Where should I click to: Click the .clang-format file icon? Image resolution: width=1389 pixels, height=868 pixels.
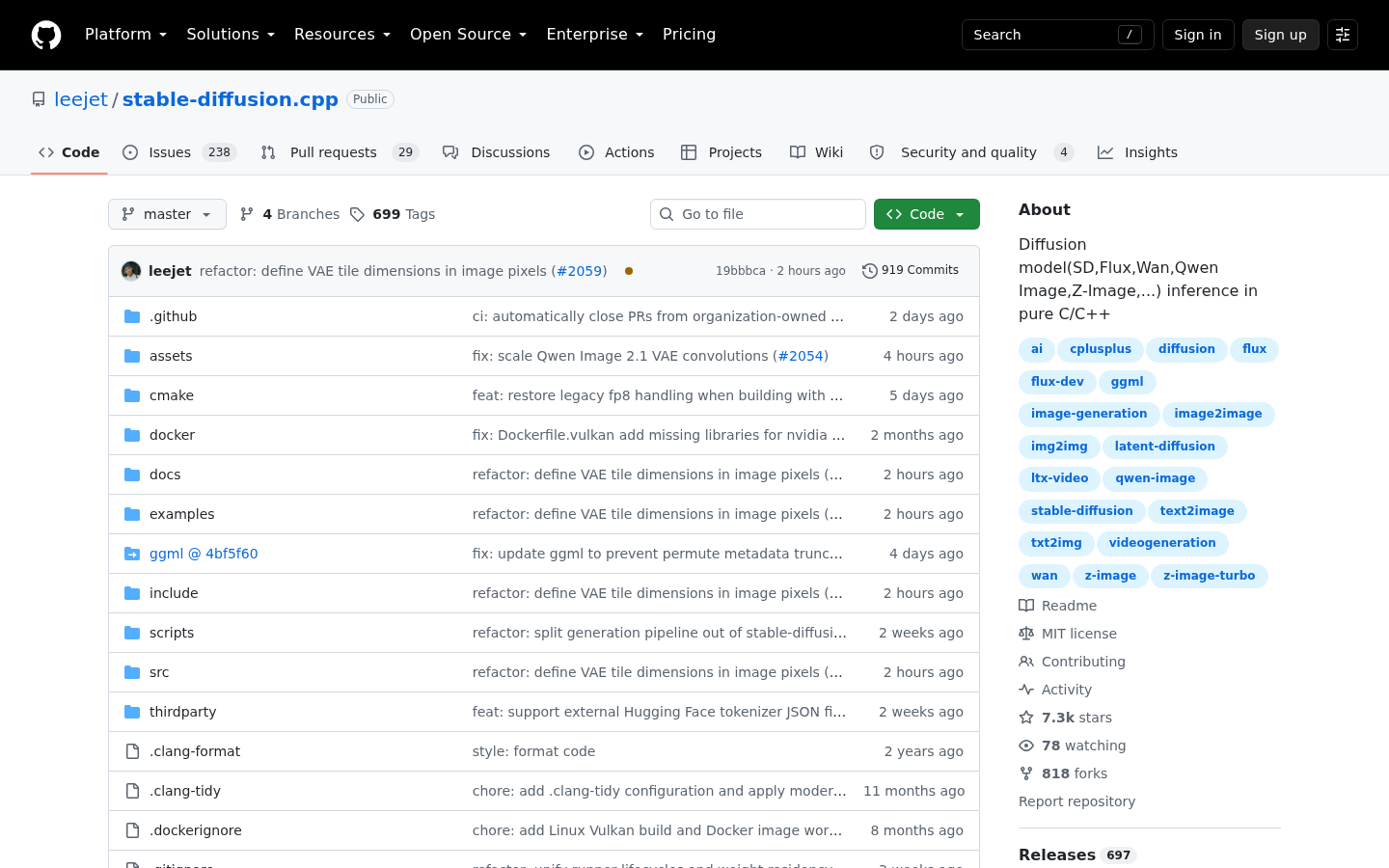(x=132, y=751)
